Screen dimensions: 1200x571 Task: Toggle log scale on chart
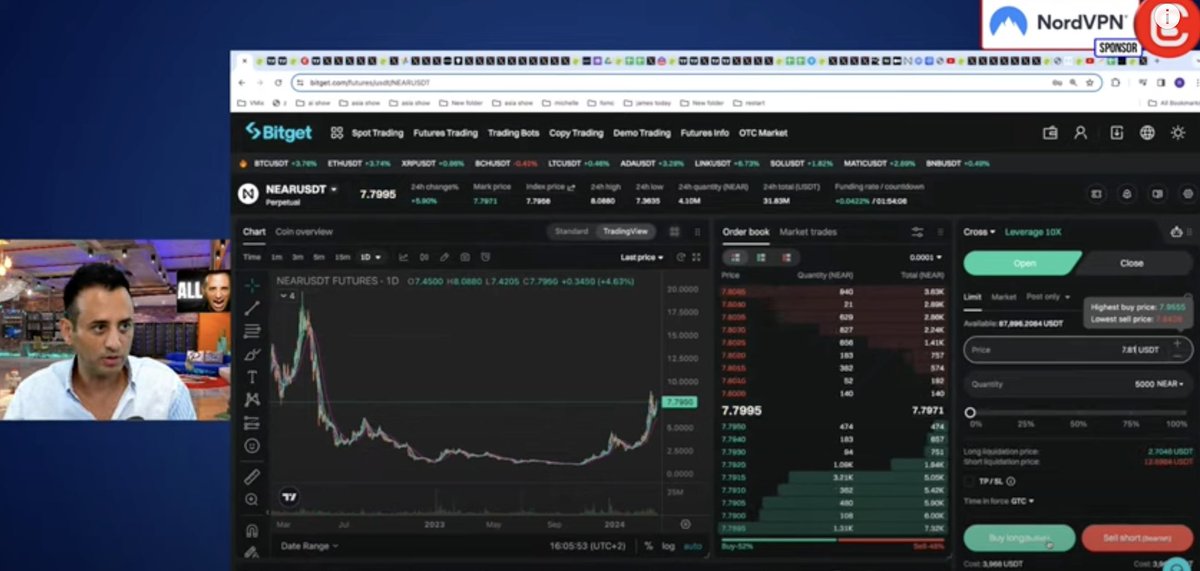tap(668, 546)
